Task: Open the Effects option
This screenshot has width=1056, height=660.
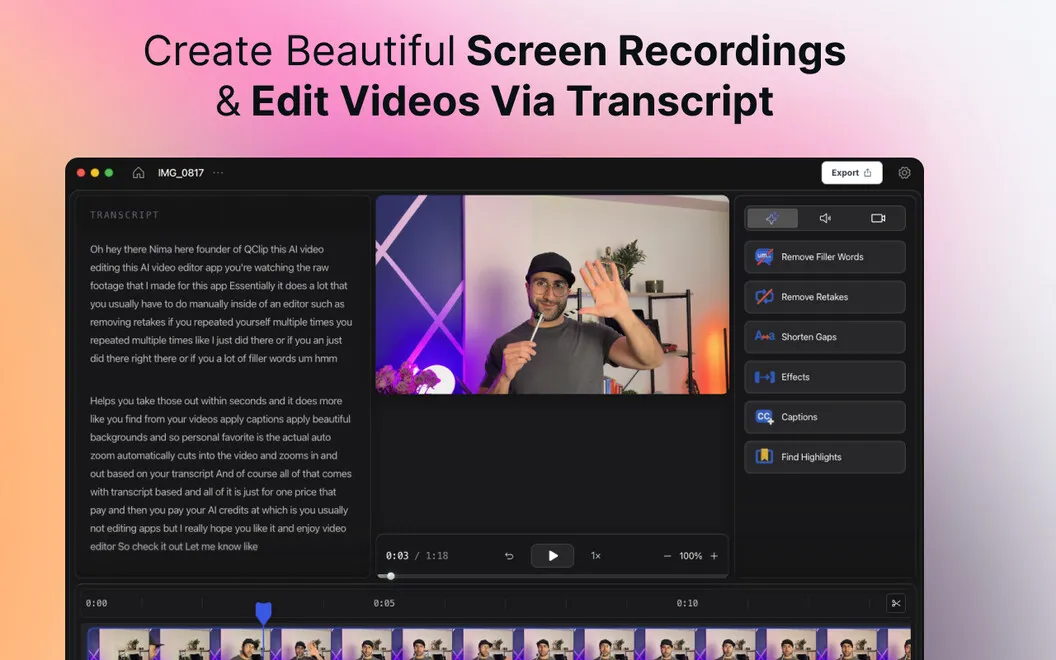Action: pyautogui.click(x=824, y=377)
